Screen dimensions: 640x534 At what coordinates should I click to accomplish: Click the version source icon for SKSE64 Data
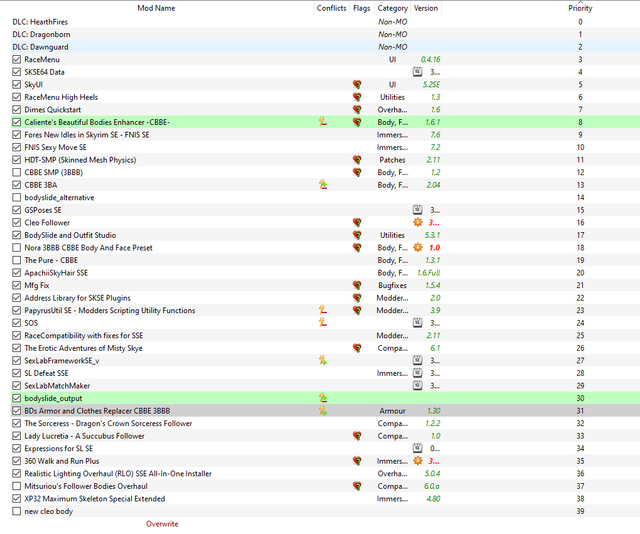[x=417, y=72]
